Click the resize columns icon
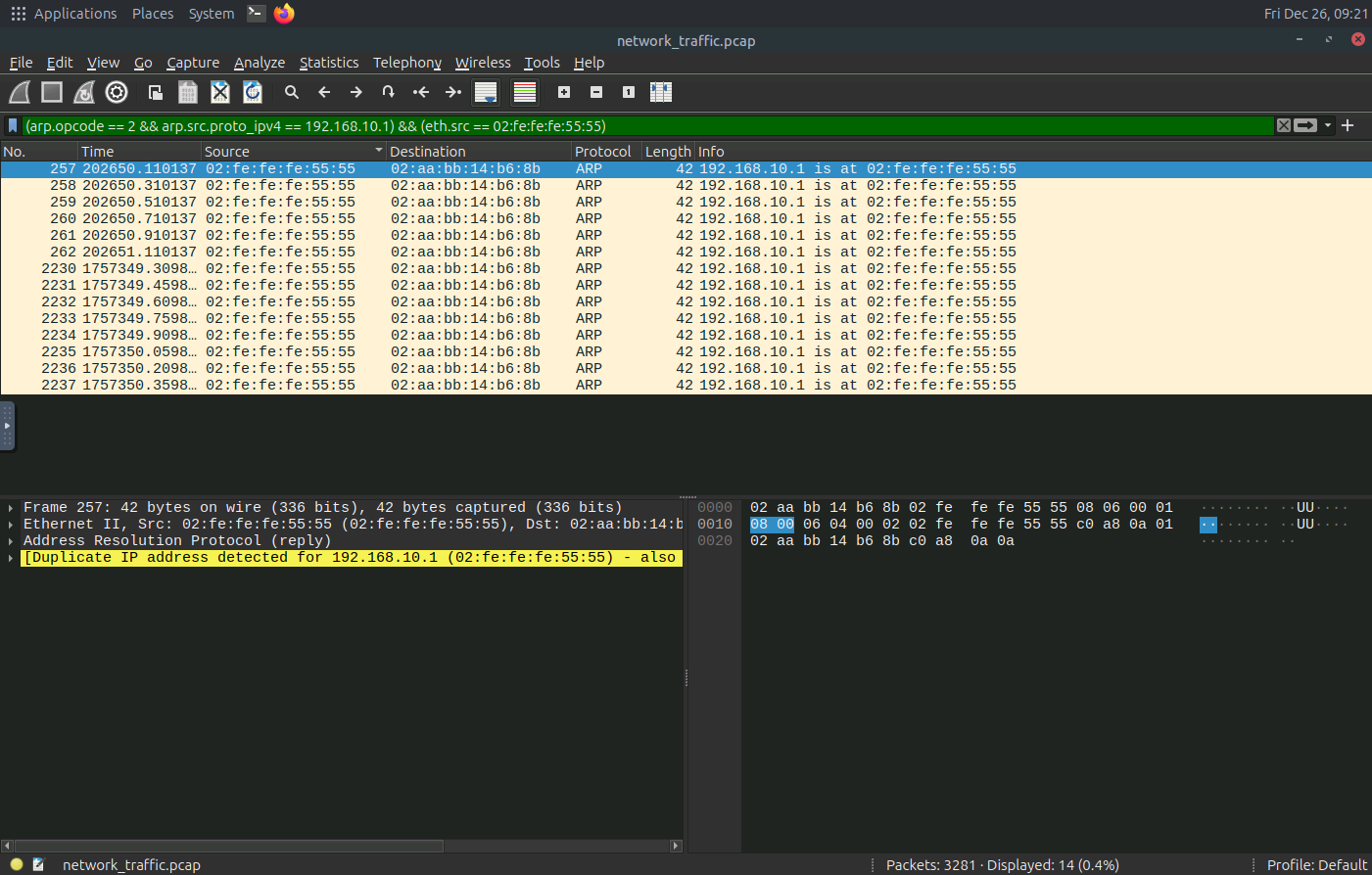 point(661,92)
